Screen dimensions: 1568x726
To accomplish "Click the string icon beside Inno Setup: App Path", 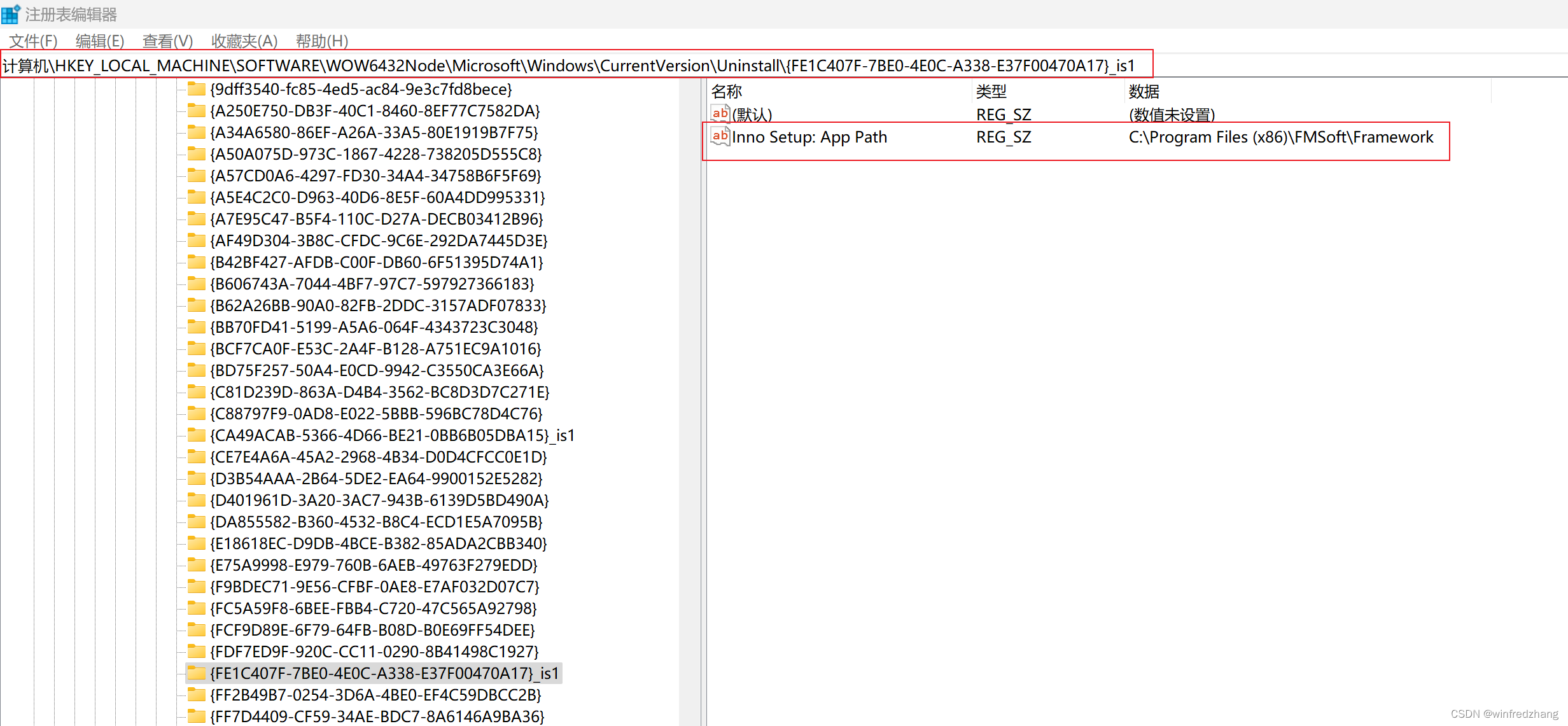I will pyautogui.click(x=720, y=136).
